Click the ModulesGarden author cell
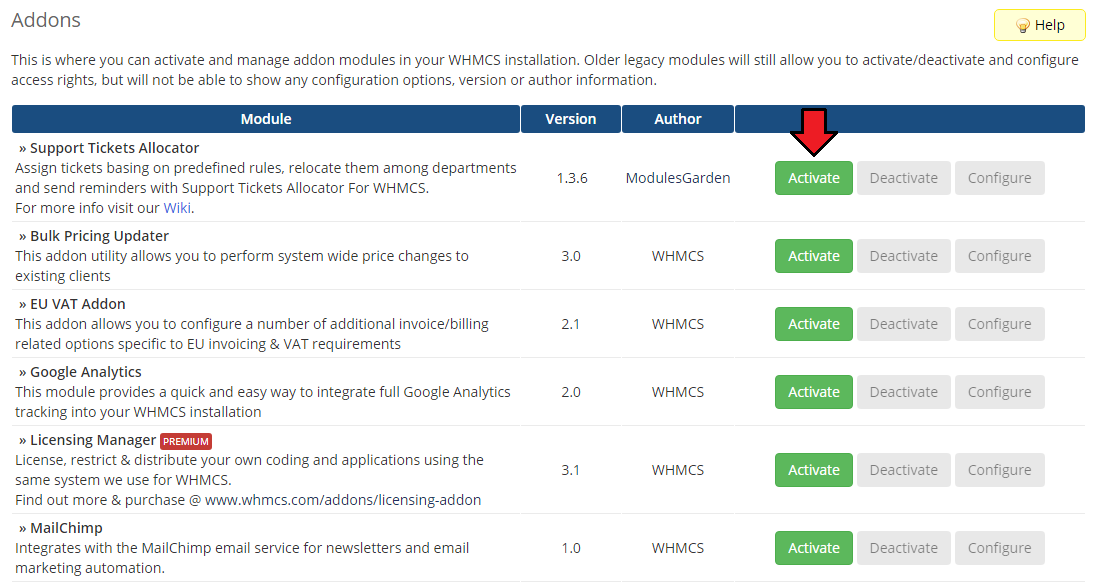Screen dimensions: 1097x587 click(x=678, y=178)
